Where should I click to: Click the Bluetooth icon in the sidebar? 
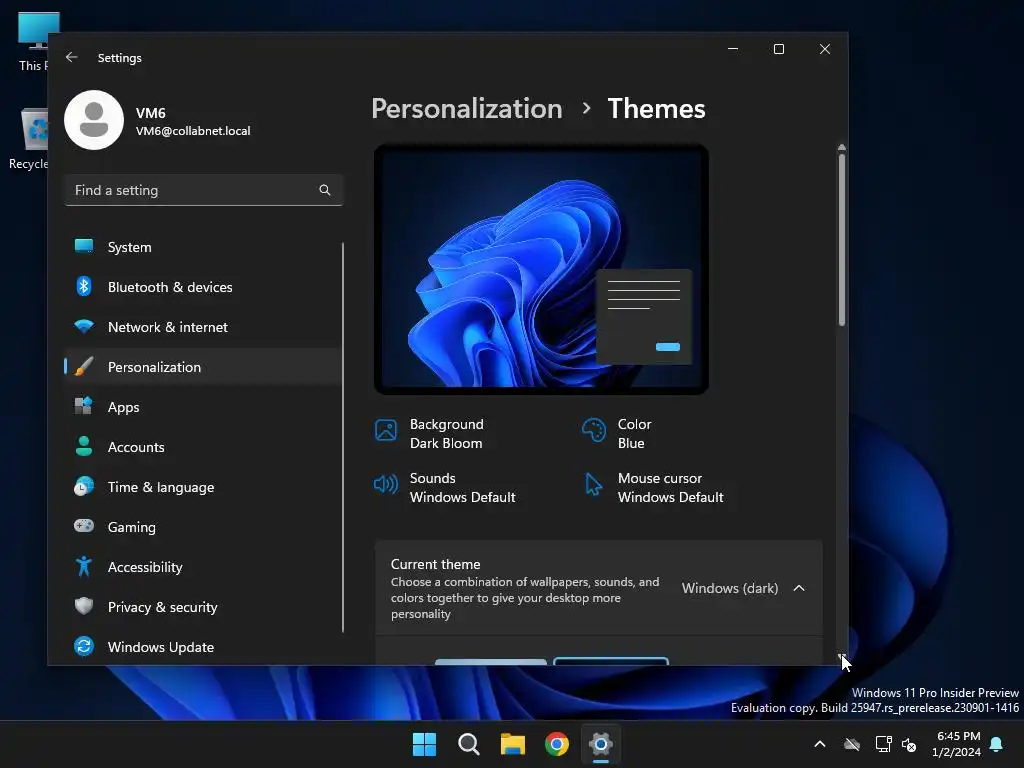tap(84, 286)
